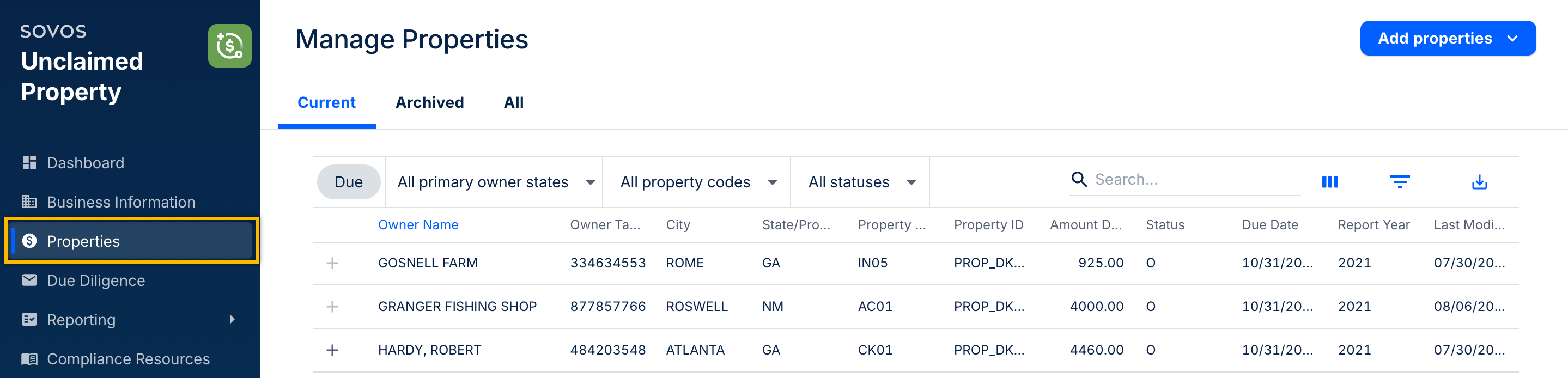
Task: Click in the Search input field
Action: pos(1193,180)
